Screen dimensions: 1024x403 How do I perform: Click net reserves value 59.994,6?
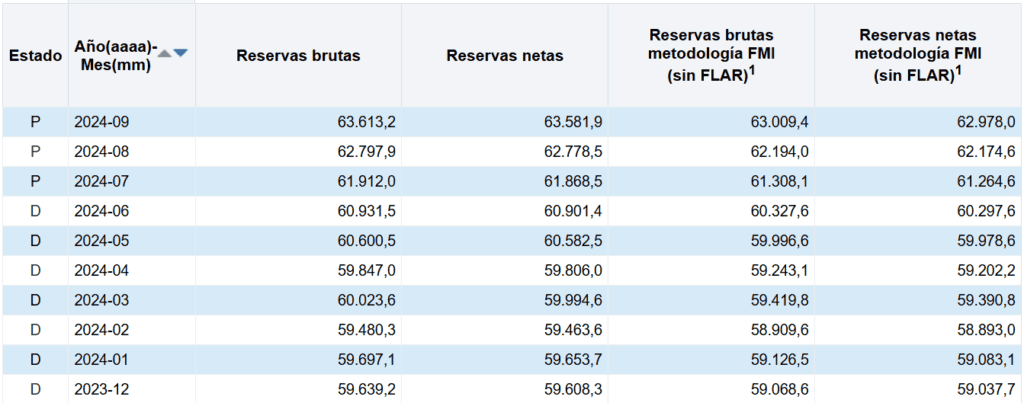573,300
